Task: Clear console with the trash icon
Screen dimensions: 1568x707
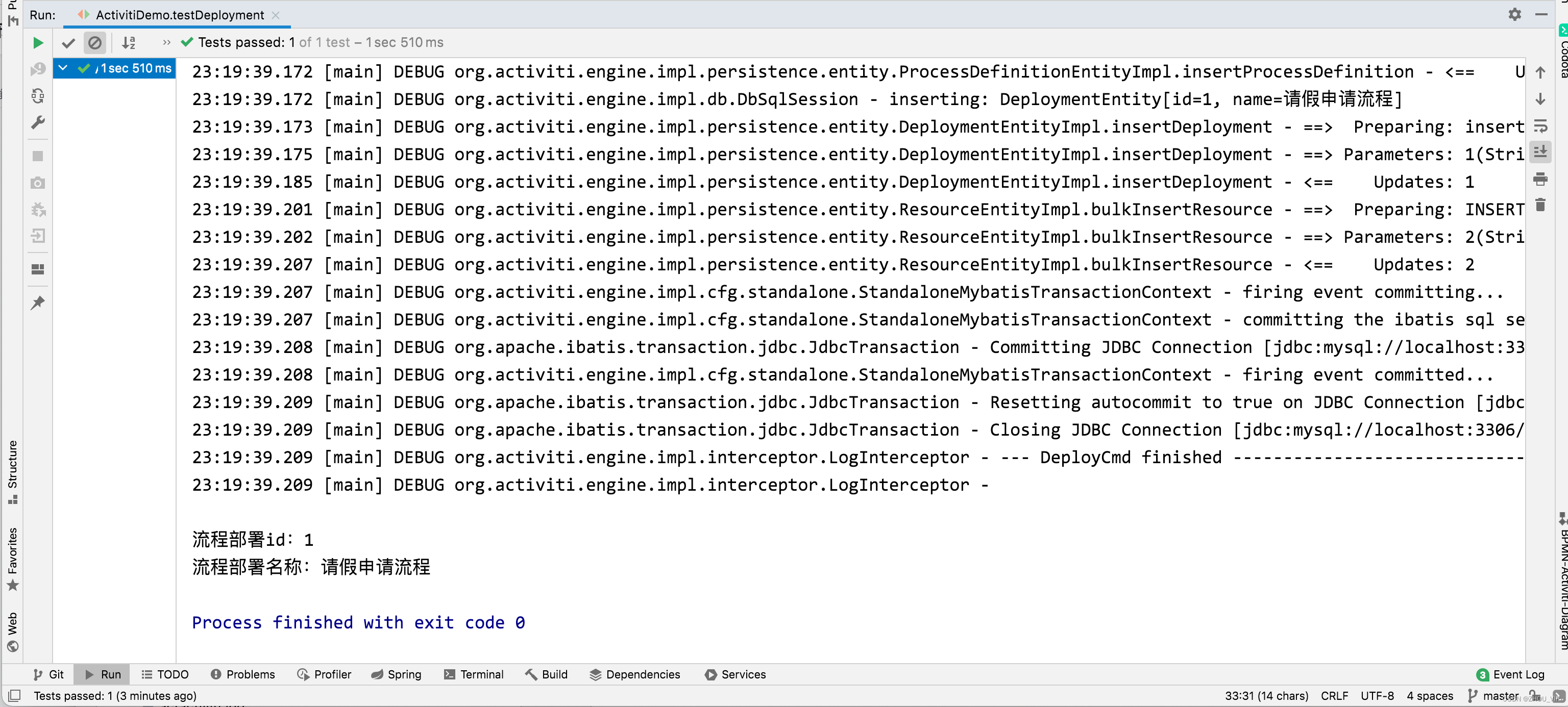Action: (x=1540, y=205)
